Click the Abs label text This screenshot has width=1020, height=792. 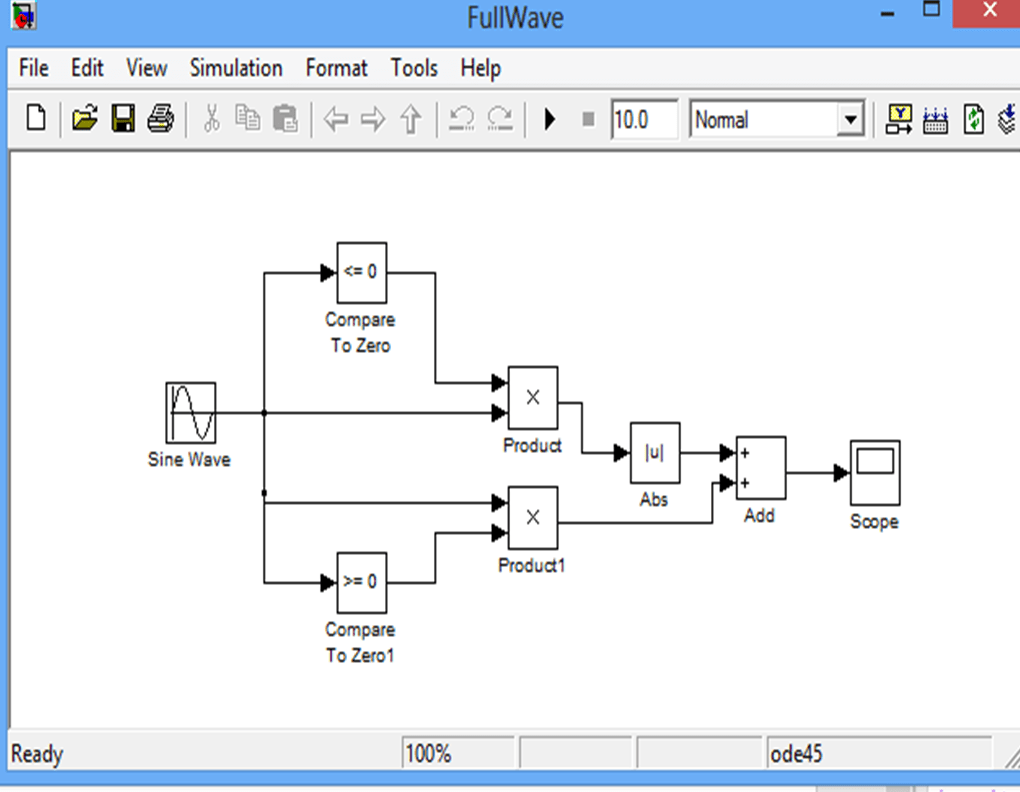pyautogui.click(x=654, y=499)
